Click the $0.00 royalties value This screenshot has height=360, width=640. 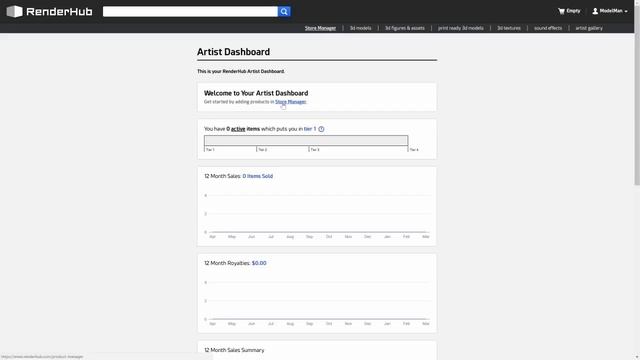tap(259, 263)
